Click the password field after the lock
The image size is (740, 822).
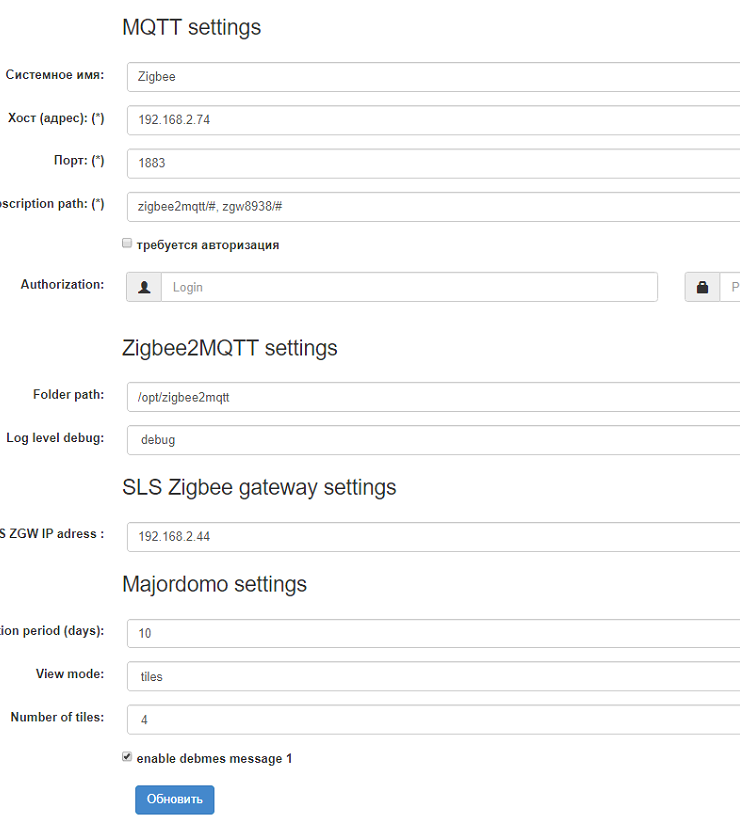click(x=729, y=287)
